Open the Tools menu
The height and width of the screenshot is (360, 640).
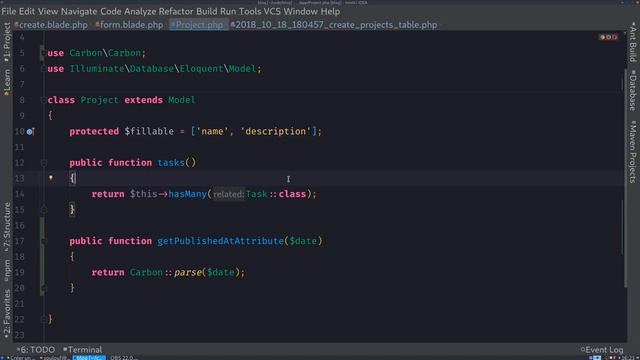coord(250,11)
